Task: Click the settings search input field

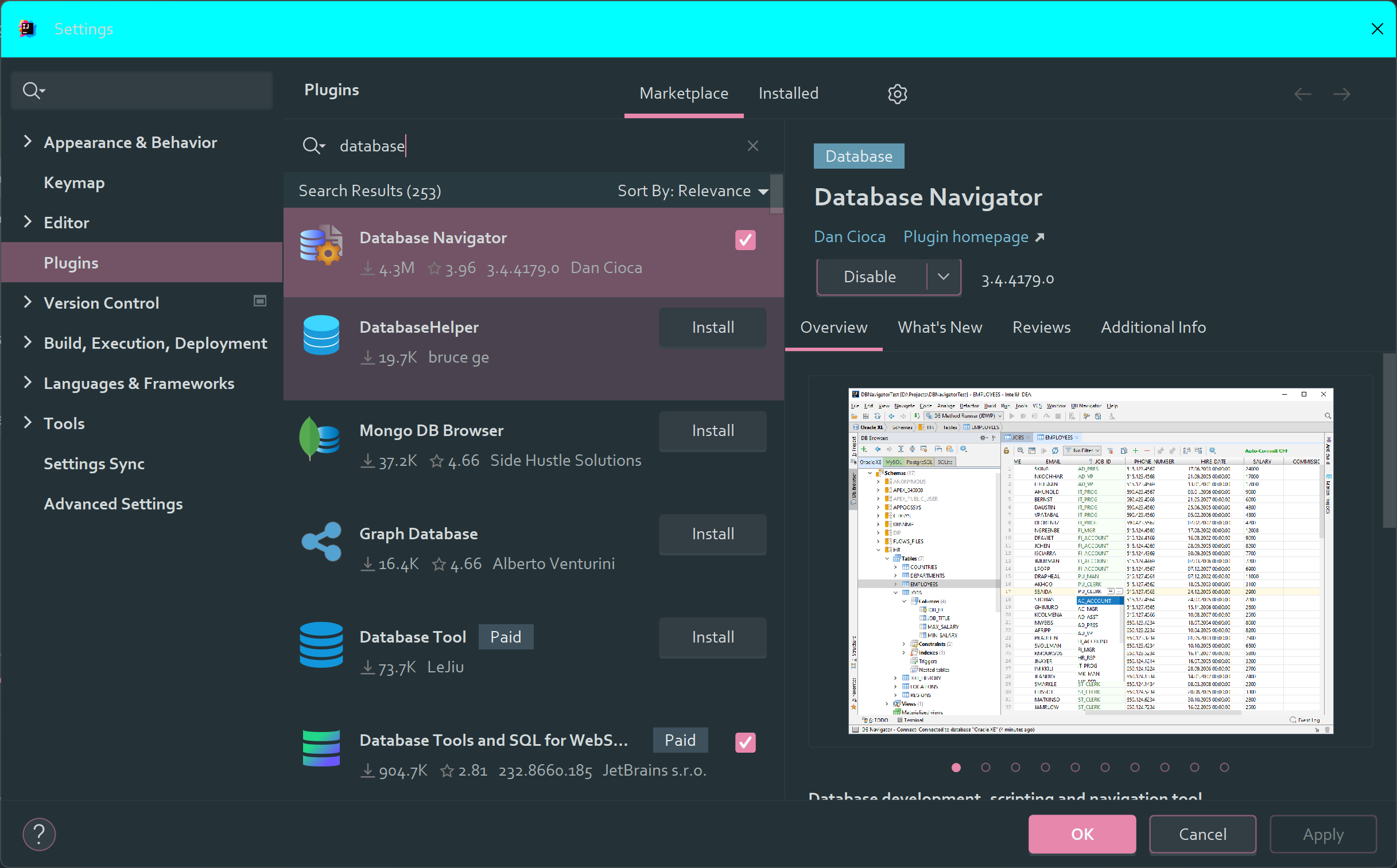Action: pos(155,91)
